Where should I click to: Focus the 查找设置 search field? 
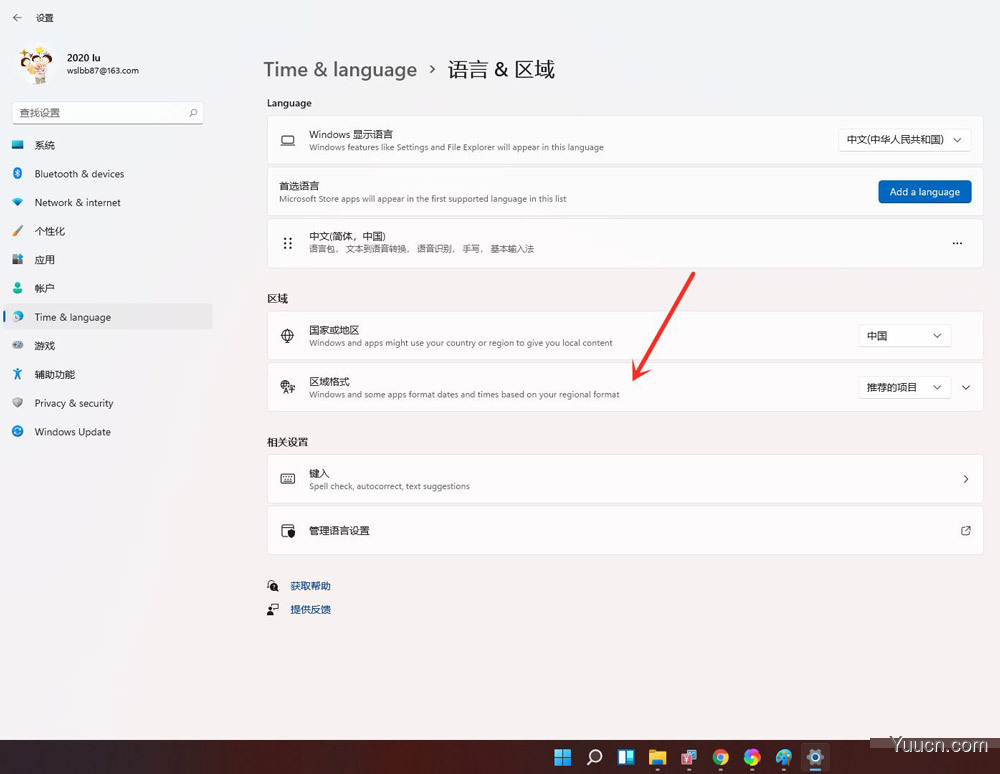(x=107, y=113)
